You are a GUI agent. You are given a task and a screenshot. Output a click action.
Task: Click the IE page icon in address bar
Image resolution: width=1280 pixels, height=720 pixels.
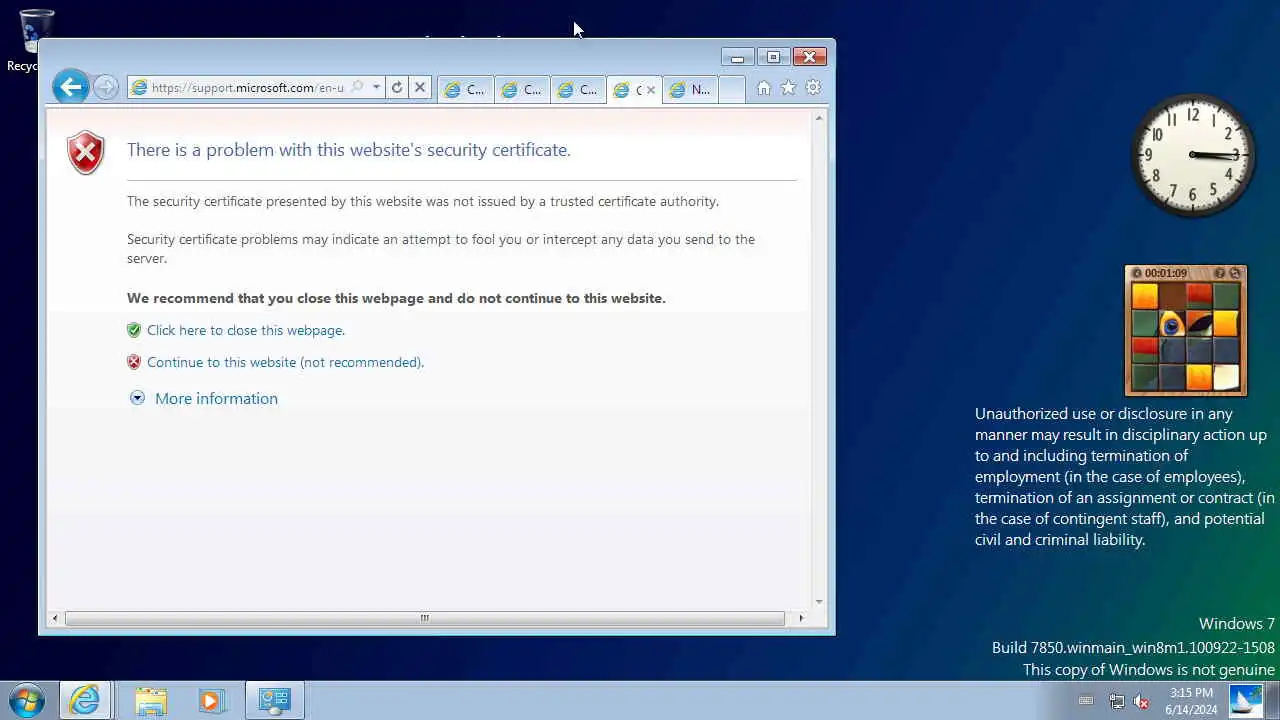(x=139, y=88)
